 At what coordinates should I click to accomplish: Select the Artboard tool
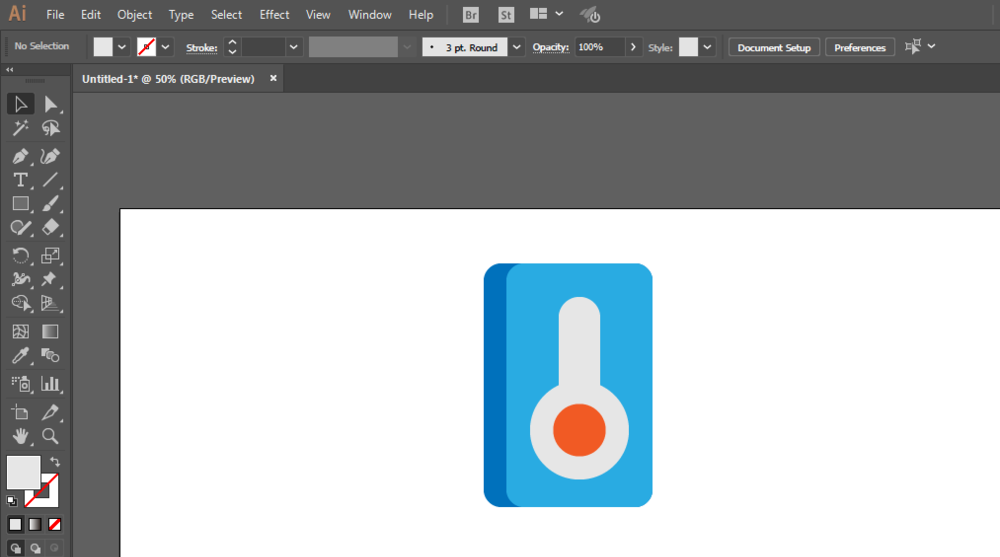(20, 412)
